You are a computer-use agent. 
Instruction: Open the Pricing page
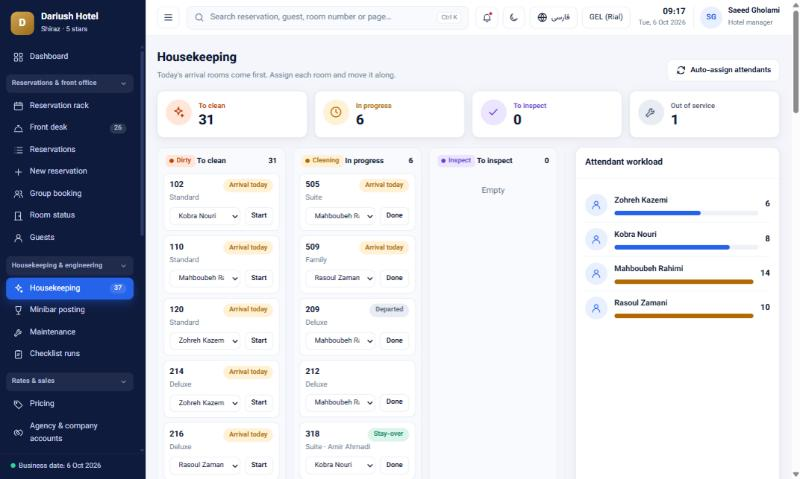click(x=70, y=404)
